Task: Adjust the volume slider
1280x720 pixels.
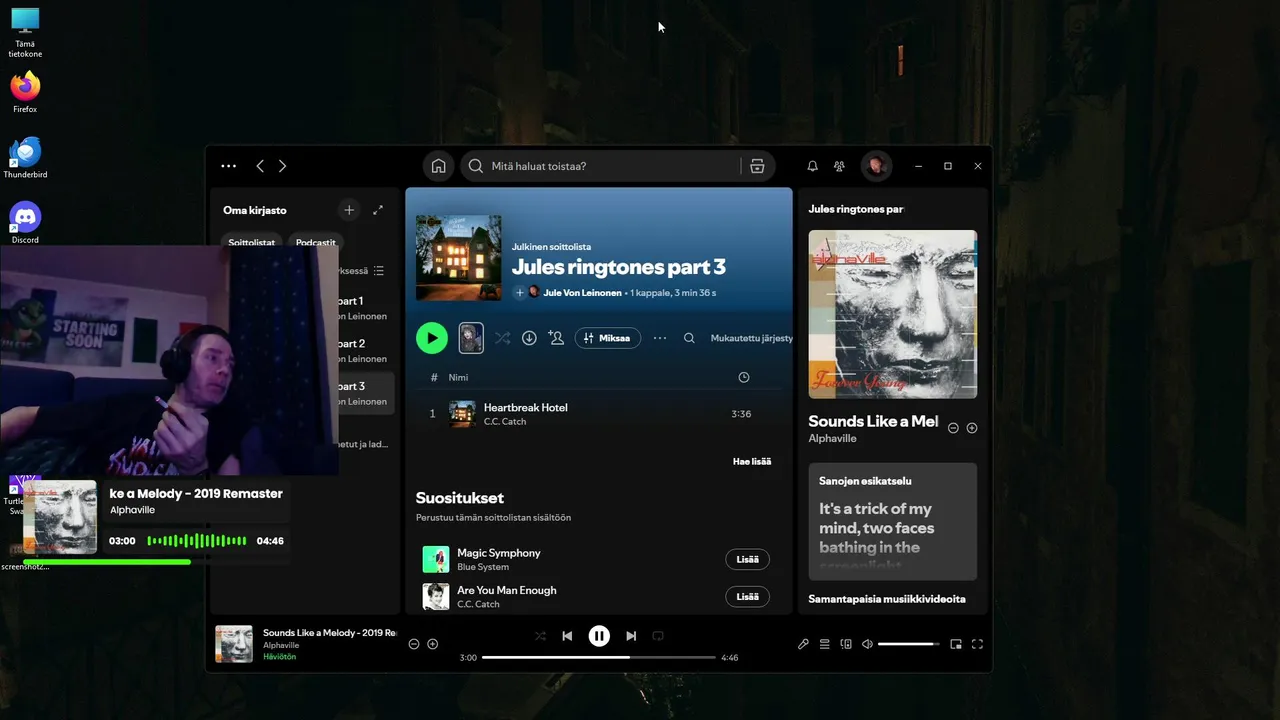Action: click(x=909, y=644)
